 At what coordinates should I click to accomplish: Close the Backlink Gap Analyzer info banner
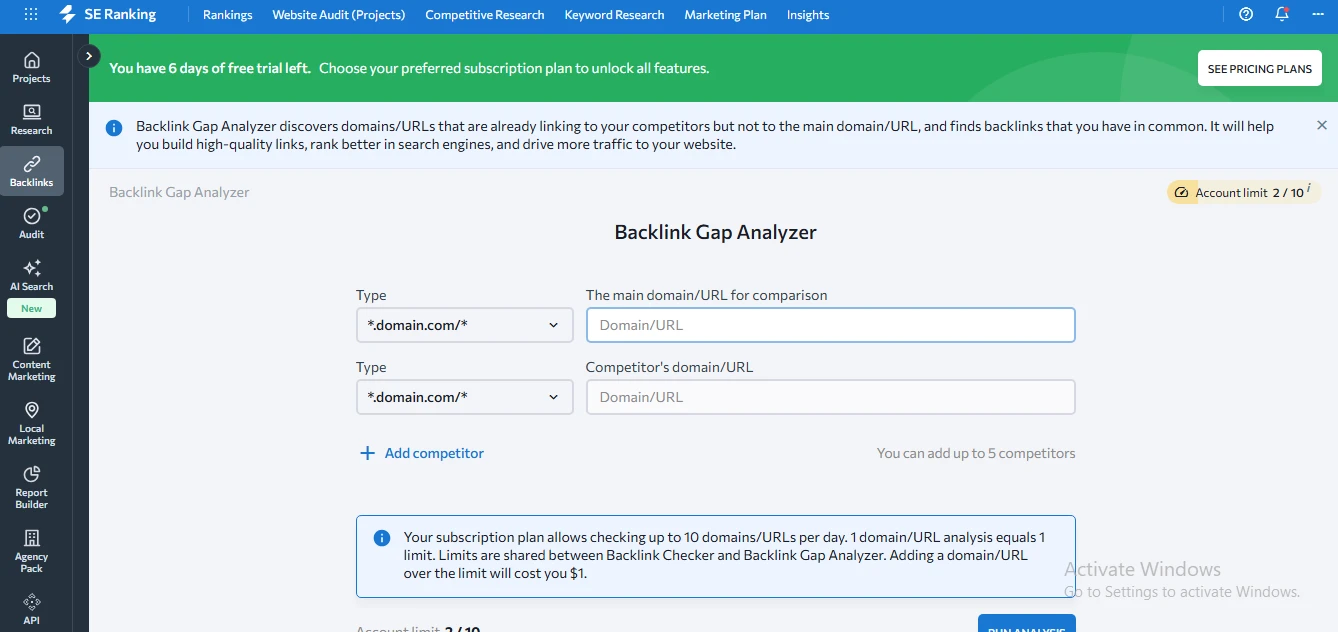pos(1322,126)
